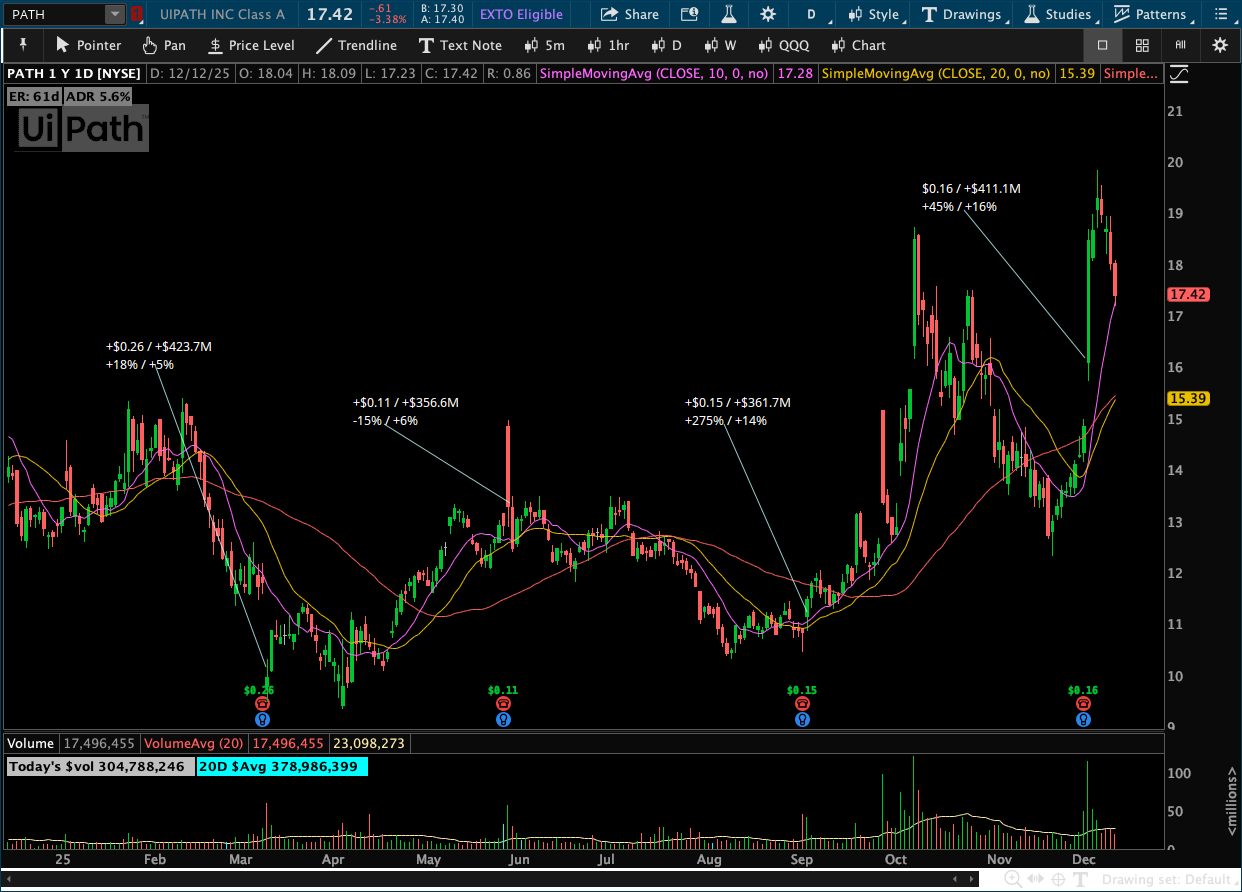This screenshot has width=1242, height=892.
Task: Click the Volume study label
Action: tap(31, 744)
